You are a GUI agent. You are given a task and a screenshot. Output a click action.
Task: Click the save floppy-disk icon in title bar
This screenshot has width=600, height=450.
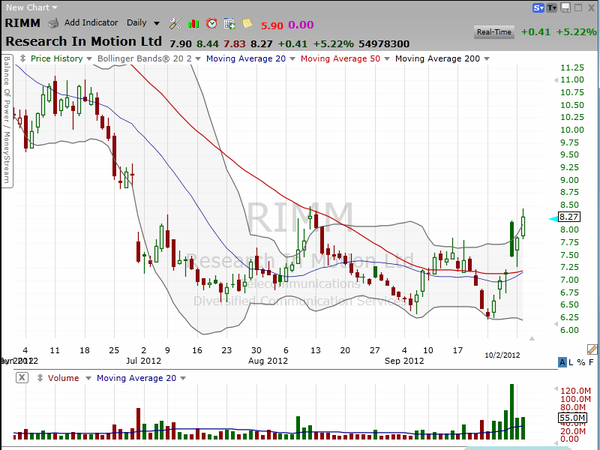pos(565,8)
